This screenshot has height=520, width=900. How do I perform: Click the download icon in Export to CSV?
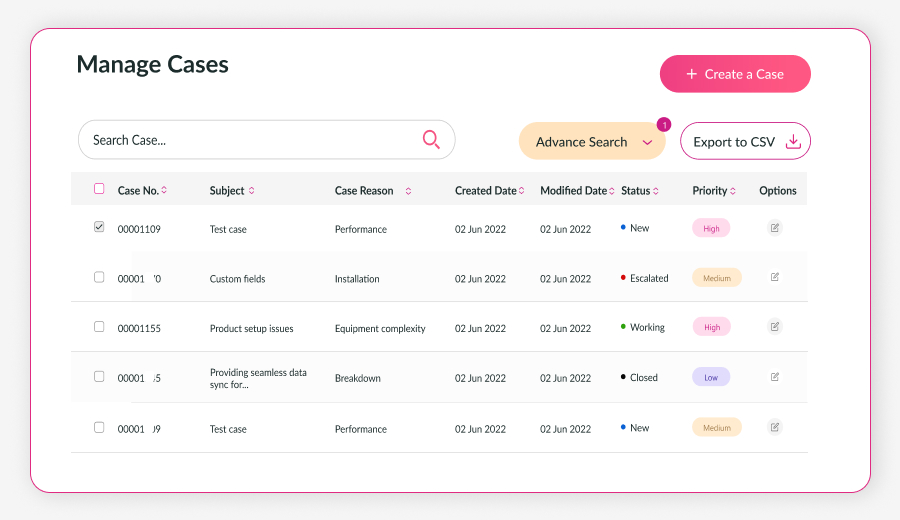click(793, 142)
